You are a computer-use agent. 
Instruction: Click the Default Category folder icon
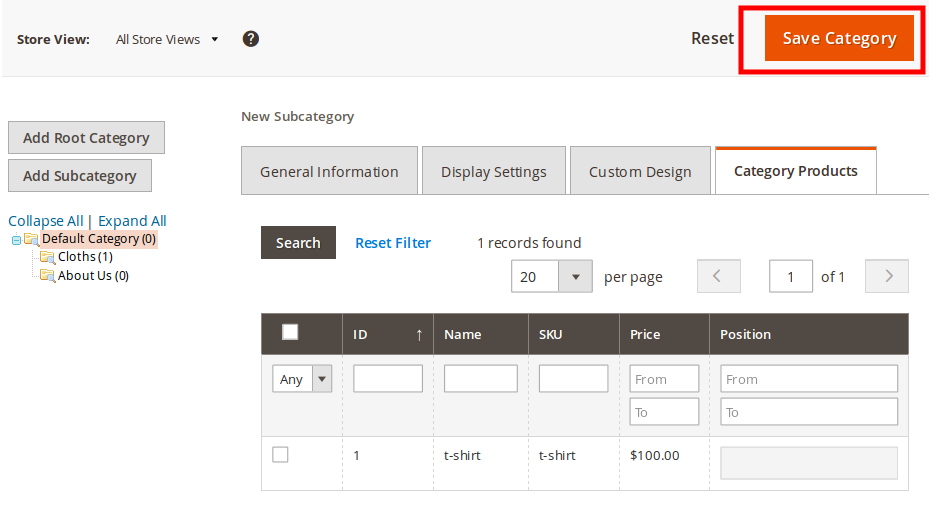(31, 239)
